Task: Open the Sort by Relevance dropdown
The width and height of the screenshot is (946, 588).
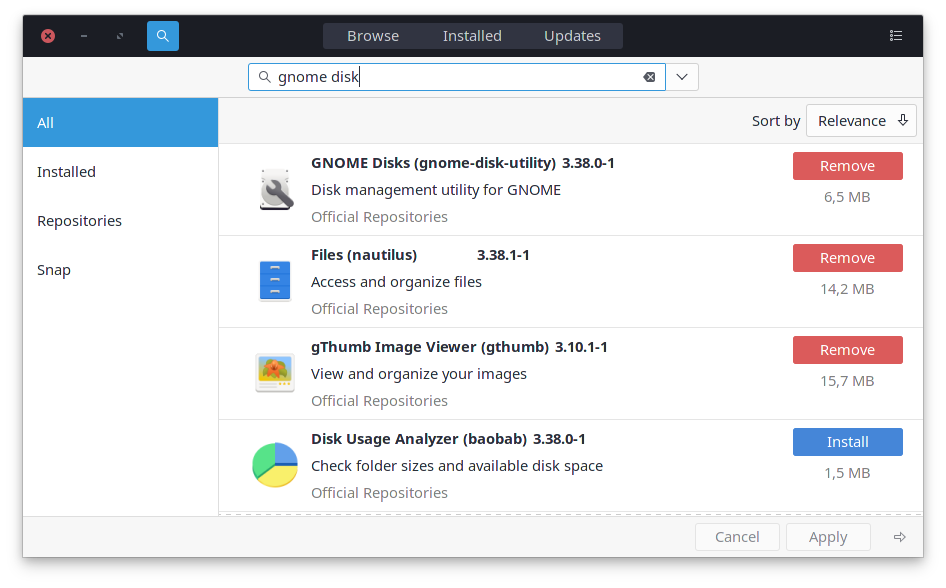Action: point(861,121)
